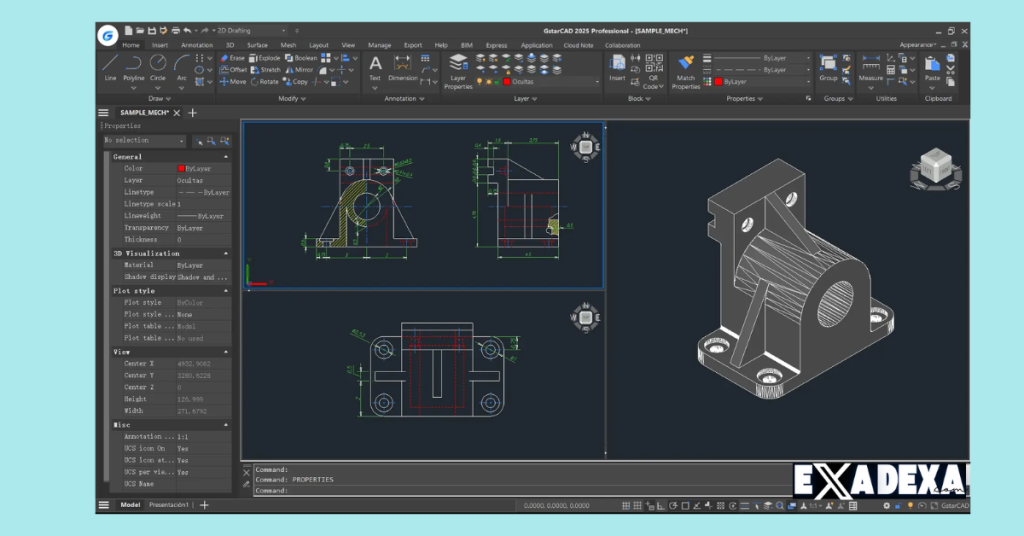1024x536 pixels.
Task: Switch to the Surface ribbon tab
Action: coord(257,45)
